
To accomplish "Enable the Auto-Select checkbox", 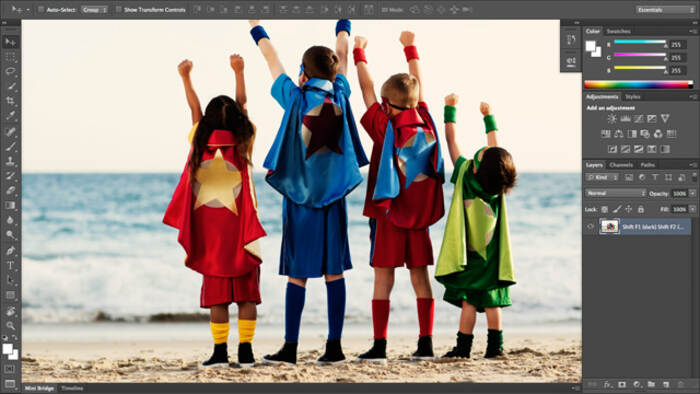I will 41,9.
